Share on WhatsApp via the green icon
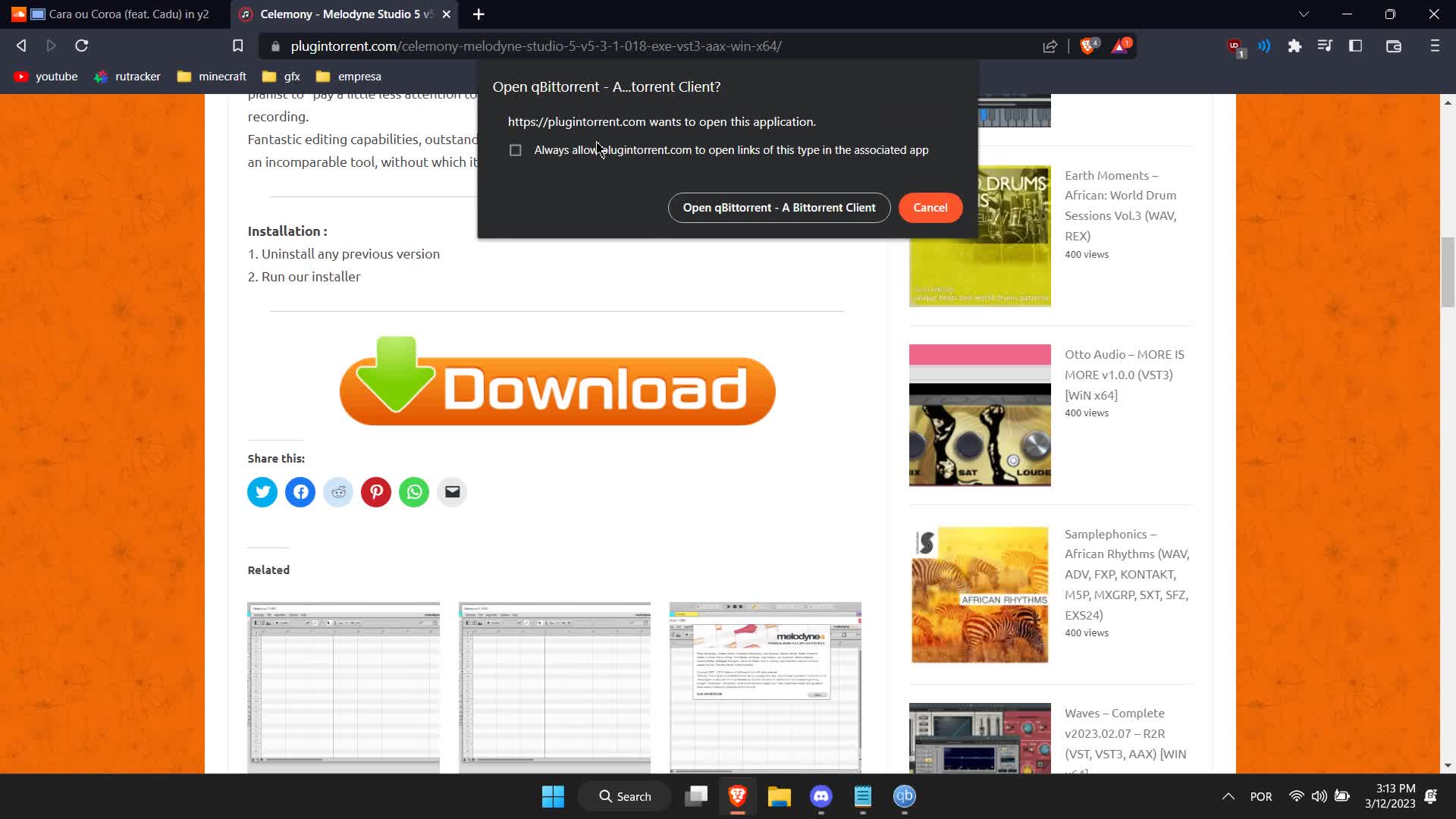This screenshot has width=1456, height=819. point(414,492)
